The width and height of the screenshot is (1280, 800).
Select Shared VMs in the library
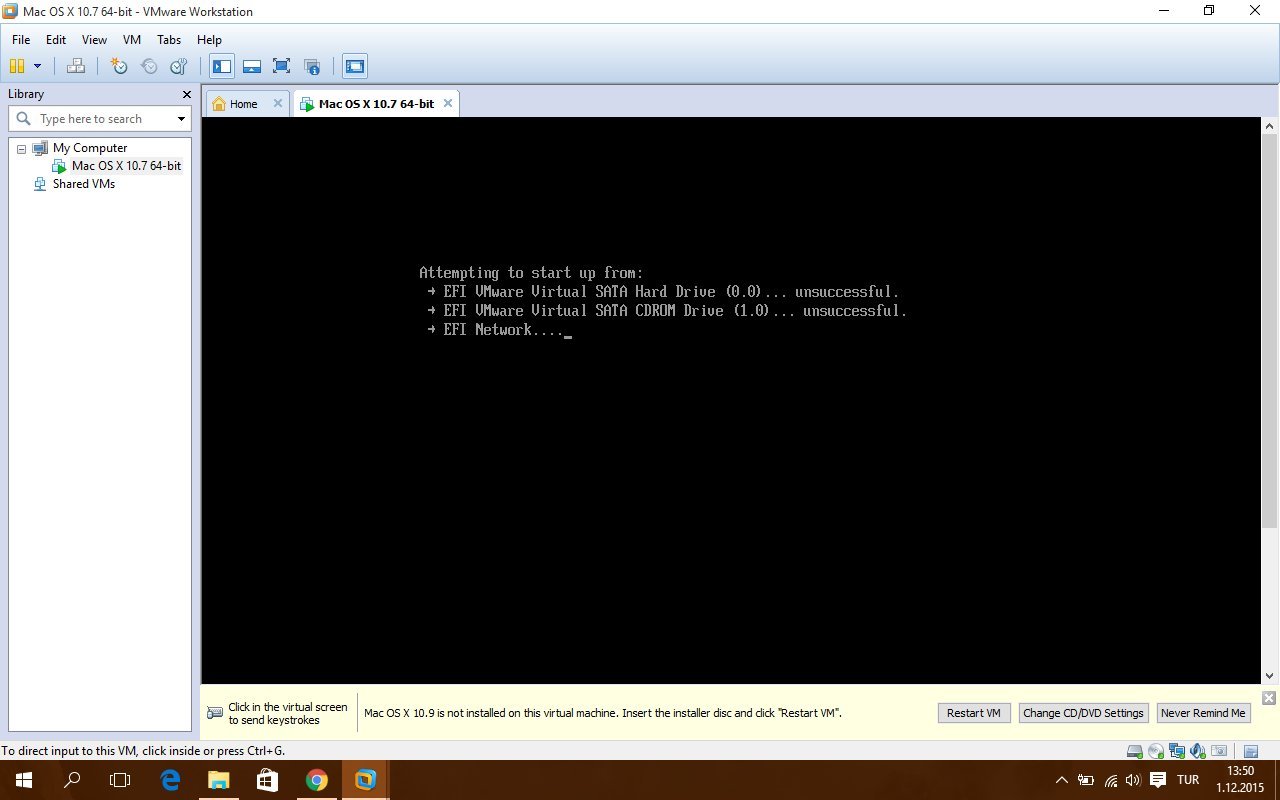[83, 184]
